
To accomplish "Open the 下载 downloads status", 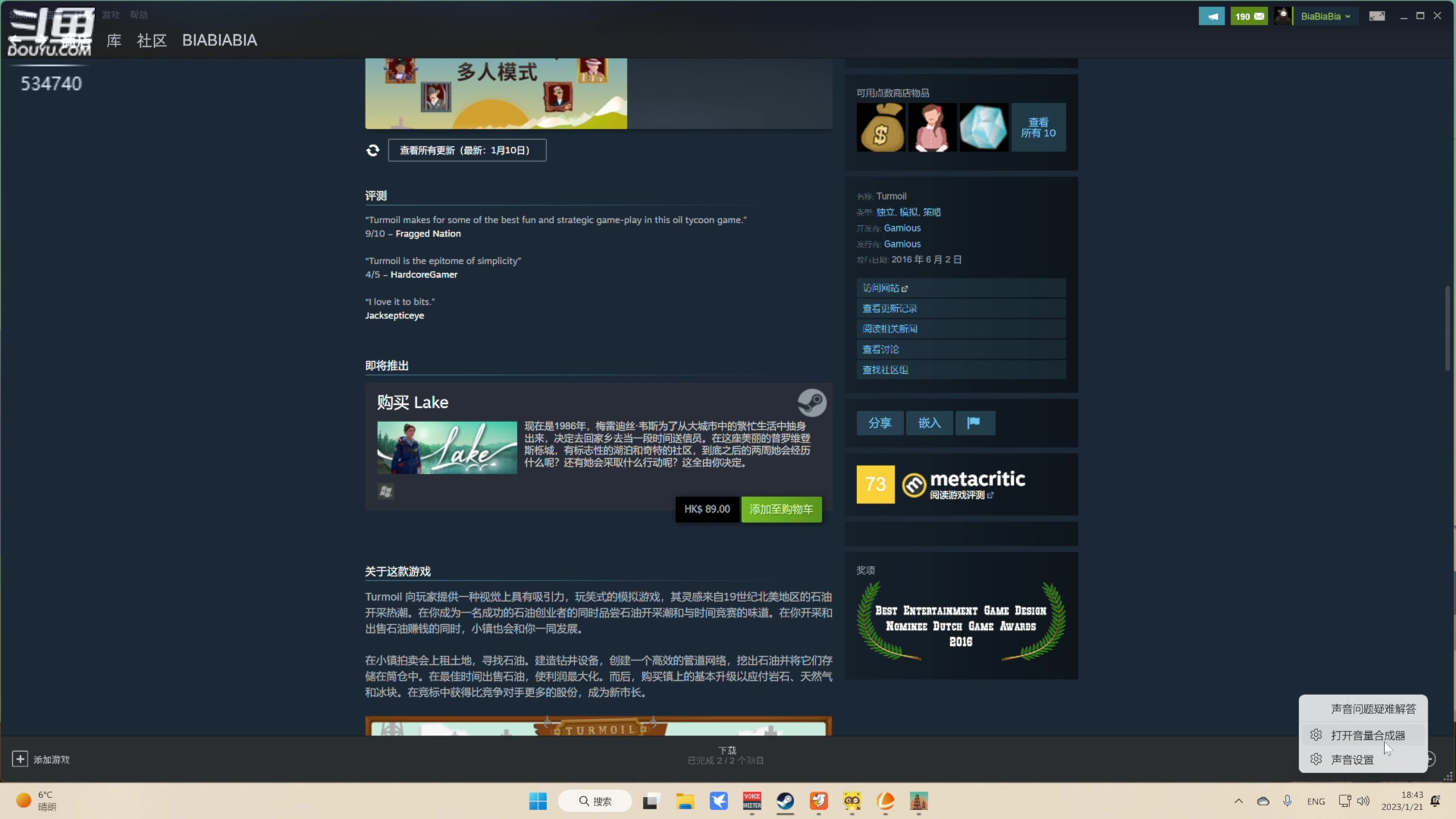I will tap(726, 755).
